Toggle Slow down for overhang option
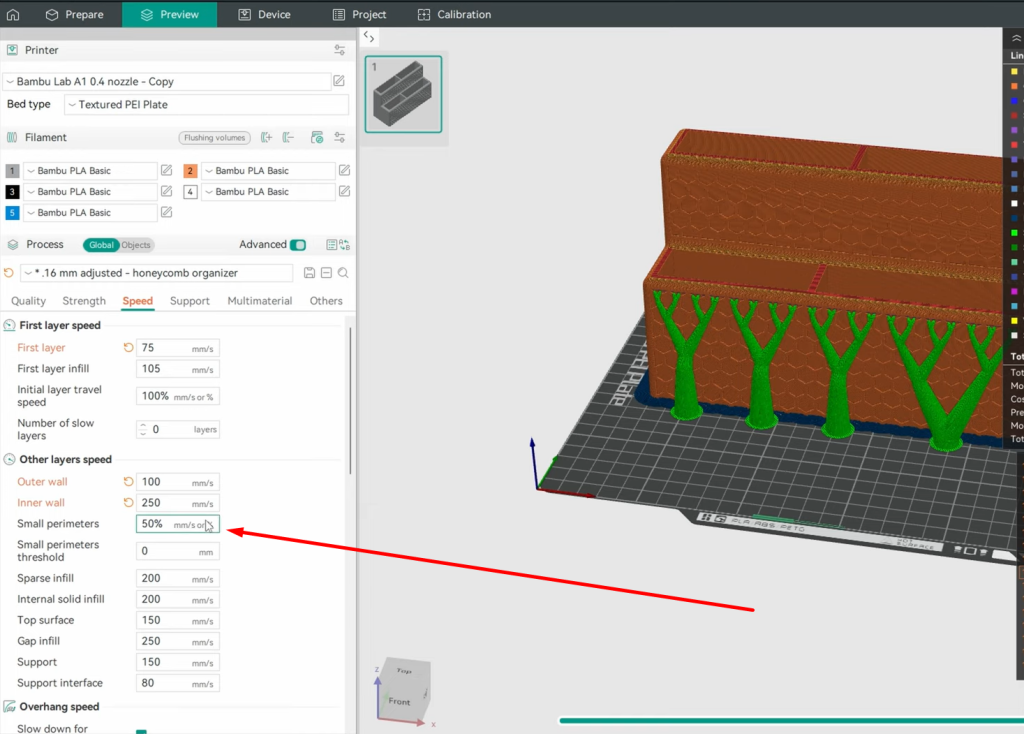 point(141,730)
